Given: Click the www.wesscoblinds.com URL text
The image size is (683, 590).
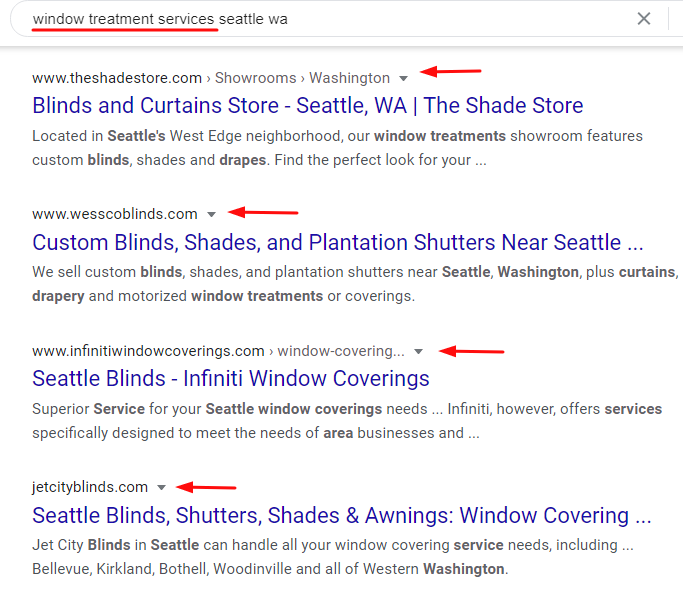Looking at the screenshot, I should (115, 214).
